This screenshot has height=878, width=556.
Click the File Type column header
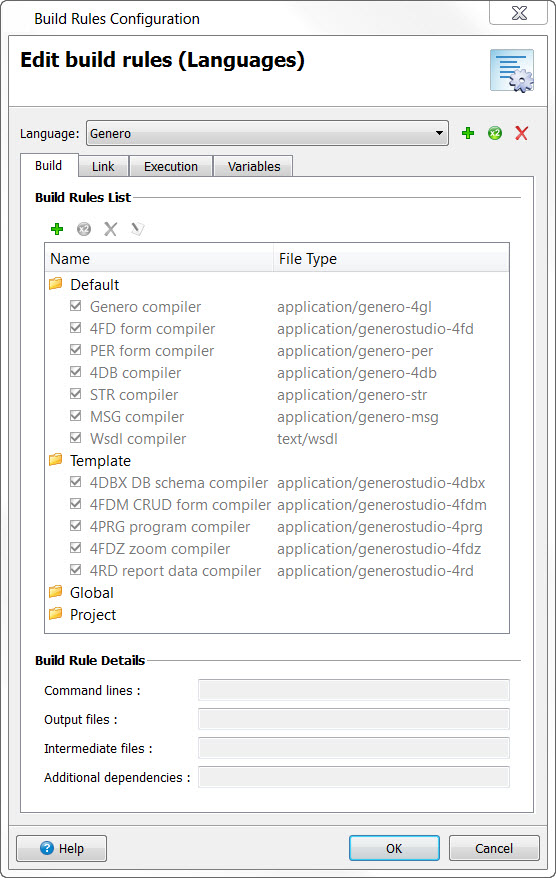391,259
